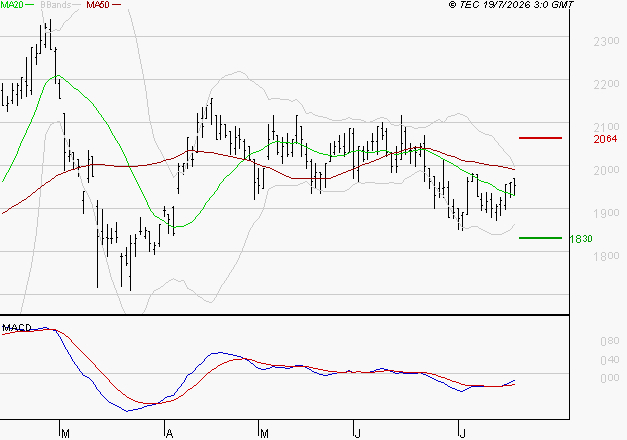The height and width of the screenshot is (440, 627).
Task: Click the MACD 080 scale label
Action: click(610, 341)
